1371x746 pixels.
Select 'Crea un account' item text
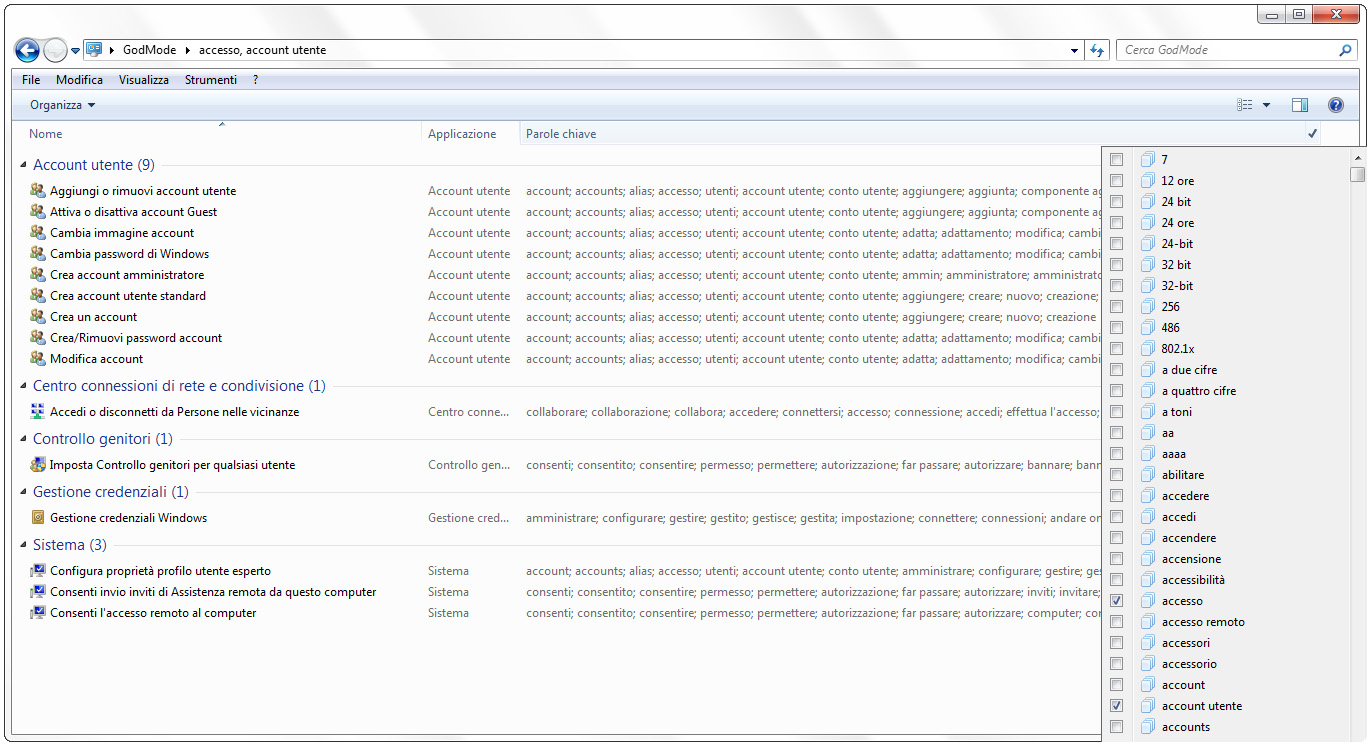click(x=94, y=317)
